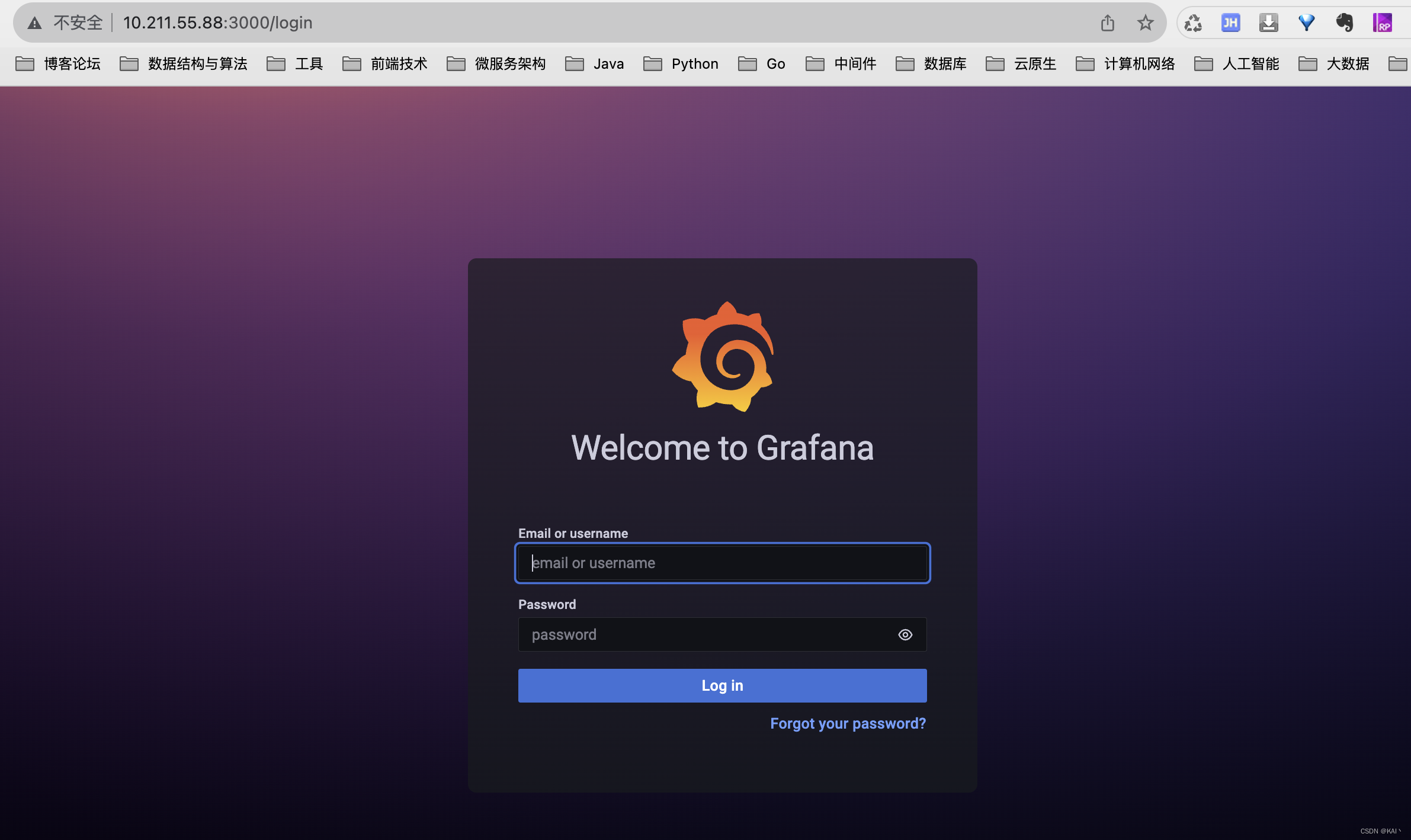Click the share page icon
1411x840 pixels.
point(1107,23)
